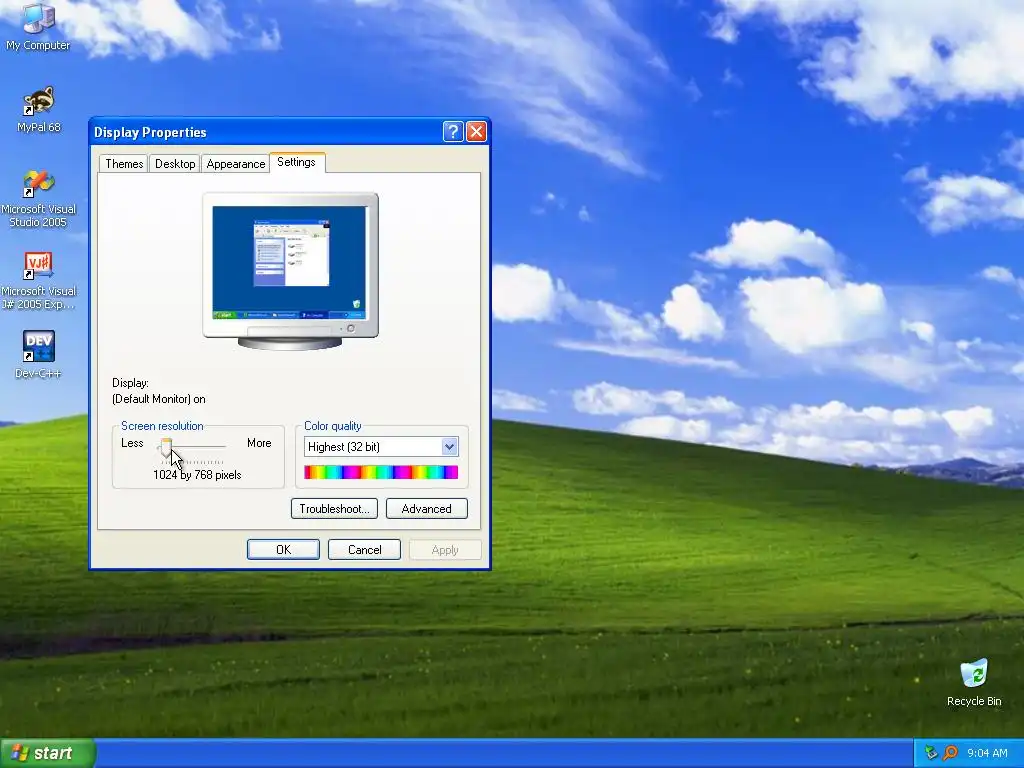This screenshot has width=1024, height=768.
Task: Click the Help question mark in the title bar
Action: [453, 132]
